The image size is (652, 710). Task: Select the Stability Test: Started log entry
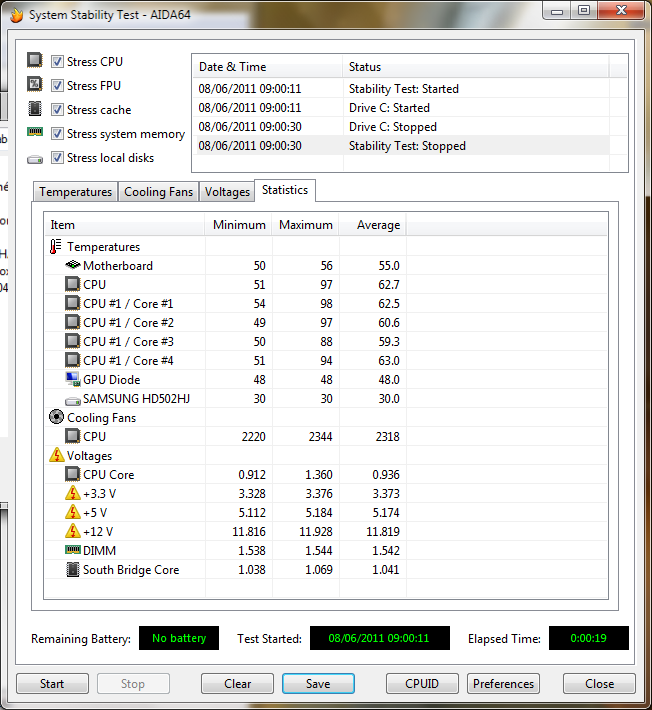pos(402,89)
